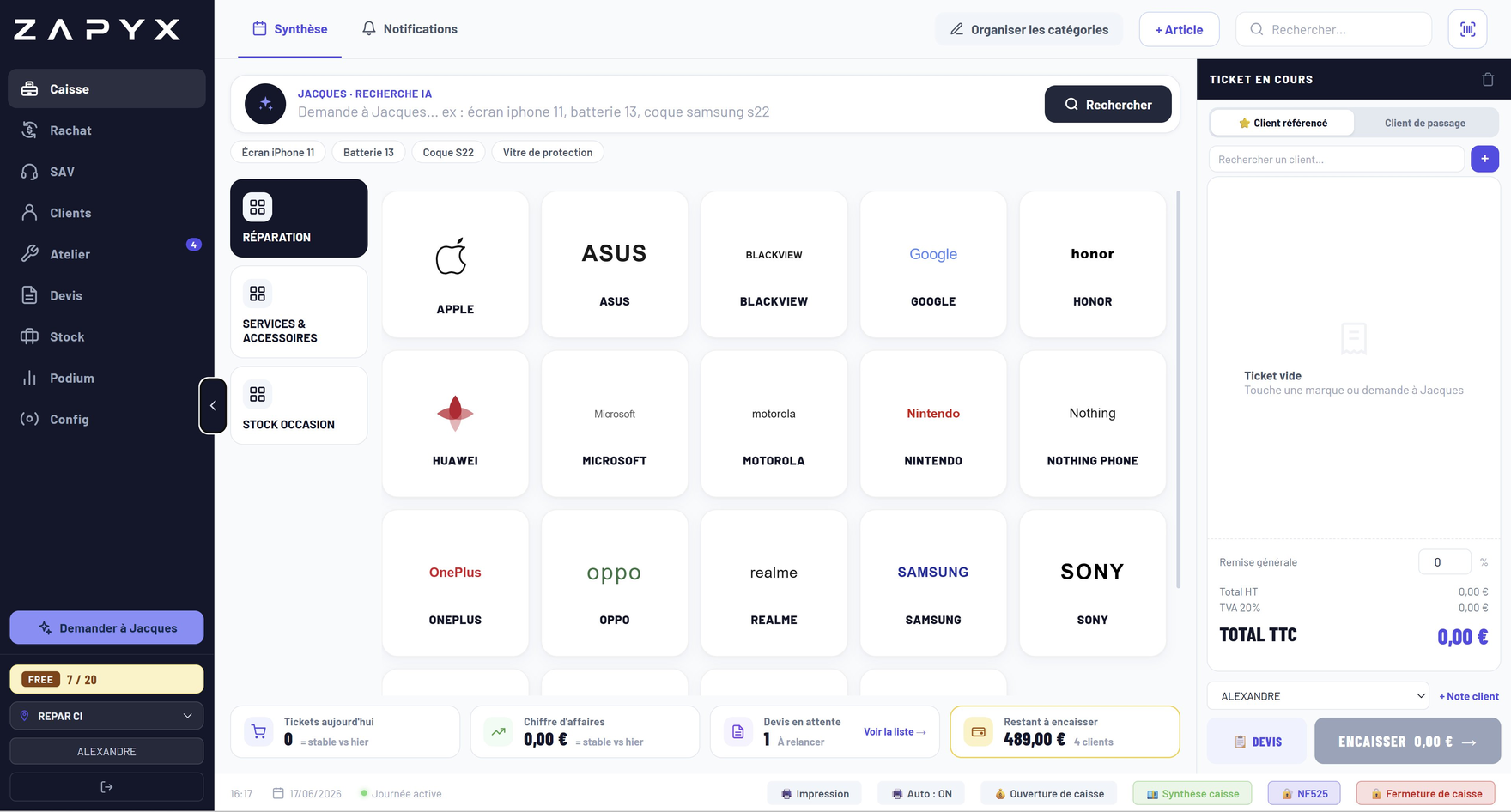Toggle Auto : ON printing
Viewport: 1511px width, 812px height.
coord(921,794)
